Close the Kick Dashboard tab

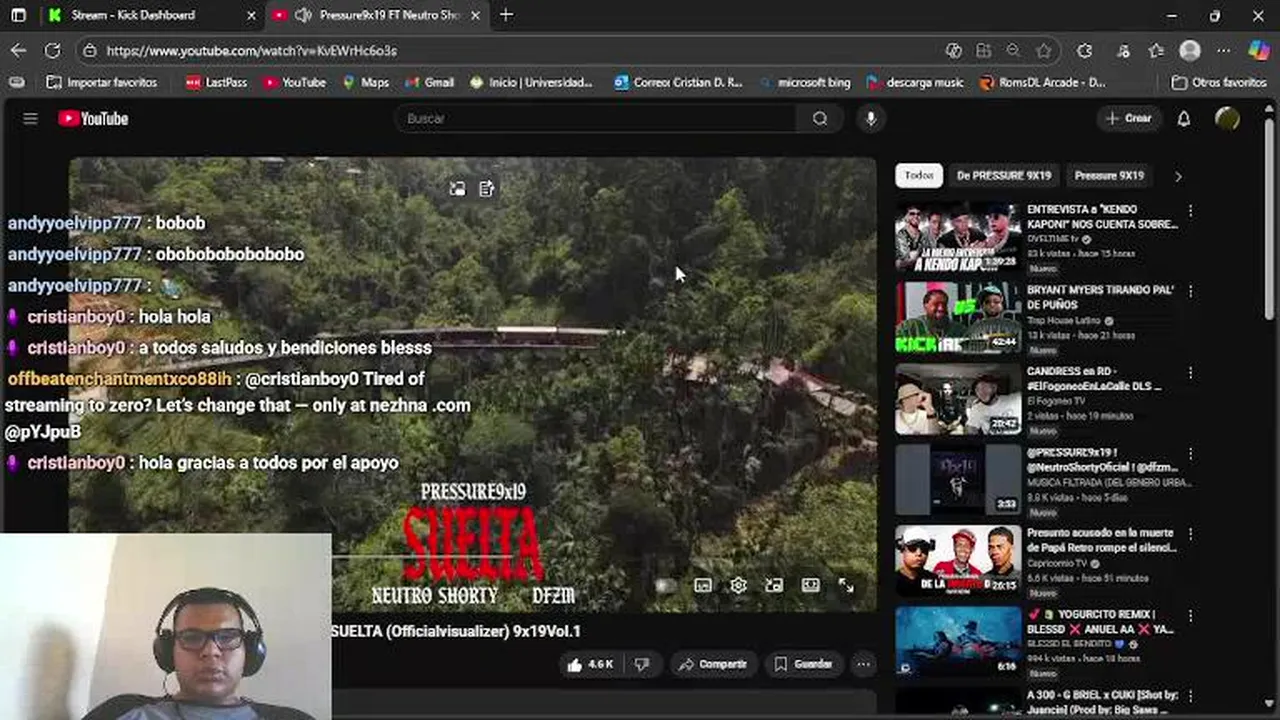(251, 15)
